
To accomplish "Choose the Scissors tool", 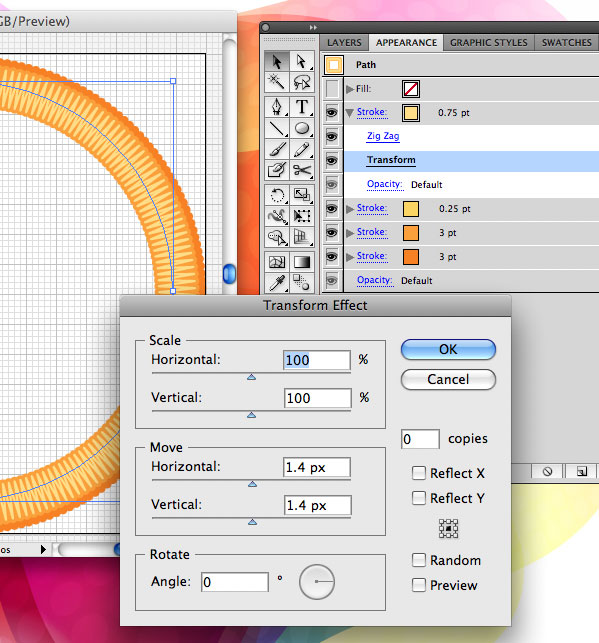I will (x=302, y=170).
